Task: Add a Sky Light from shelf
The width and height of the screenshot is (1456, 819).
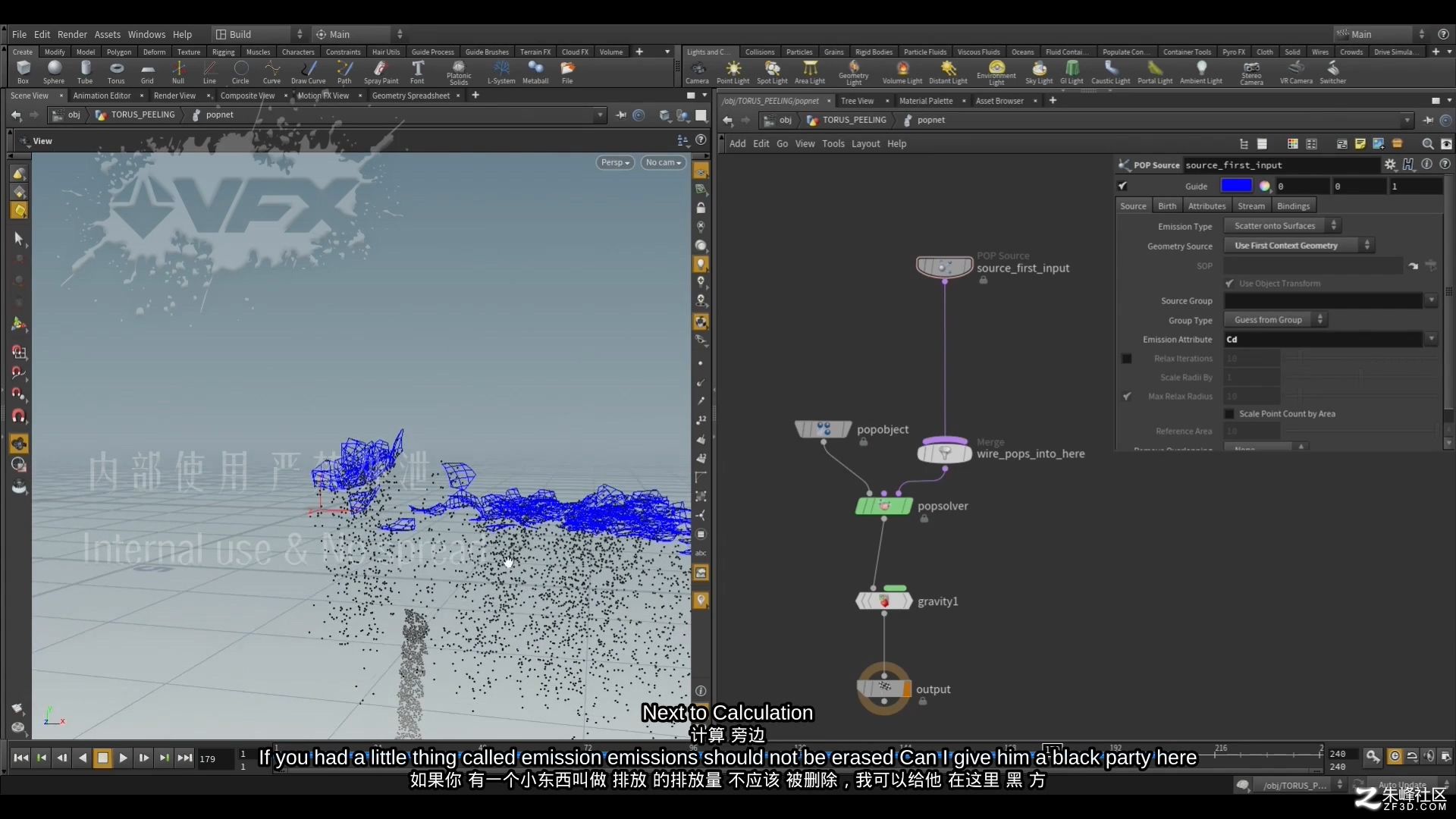Action: 1039,72
